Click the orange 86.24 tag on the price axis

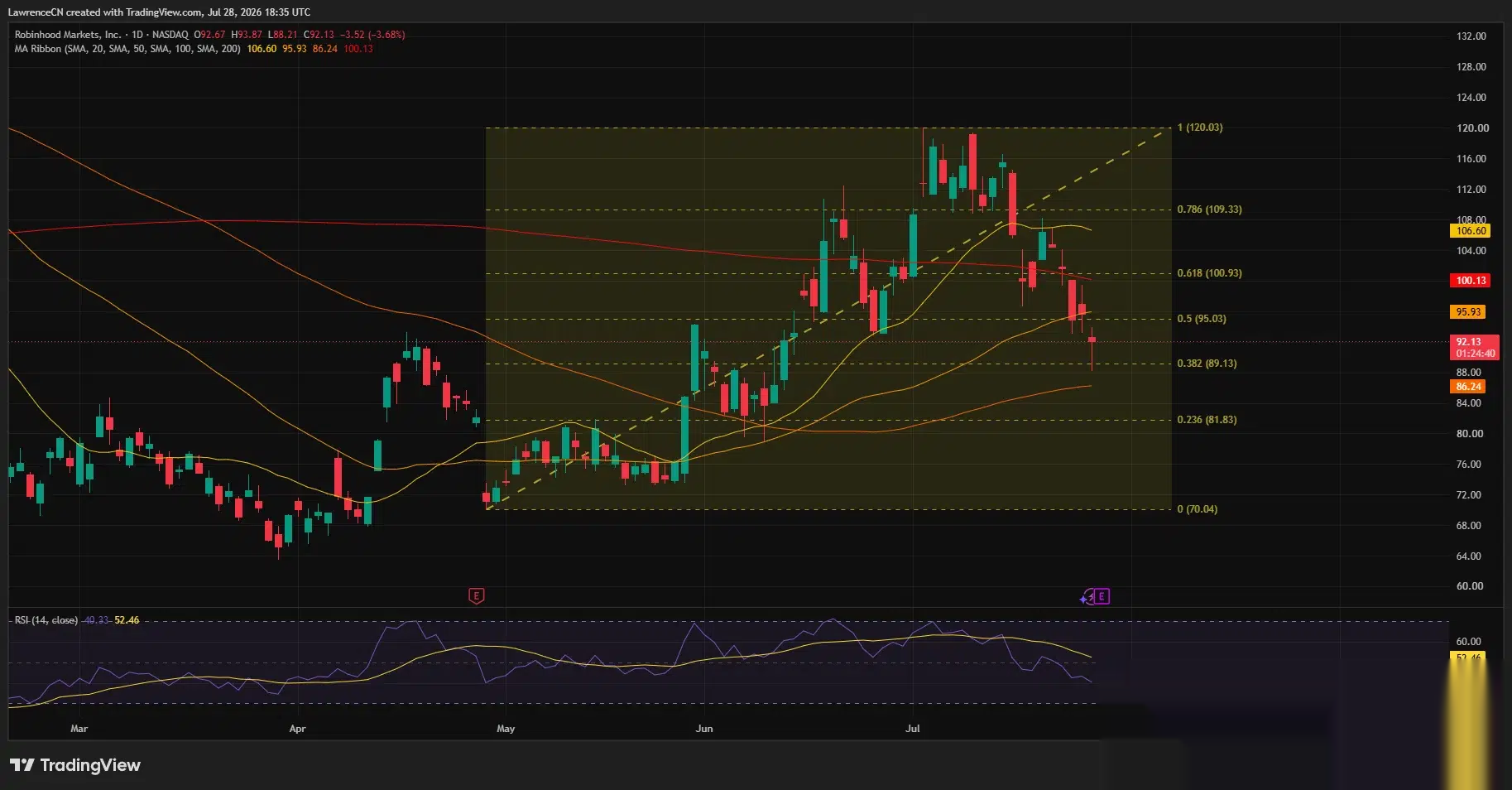(1468, 387)
